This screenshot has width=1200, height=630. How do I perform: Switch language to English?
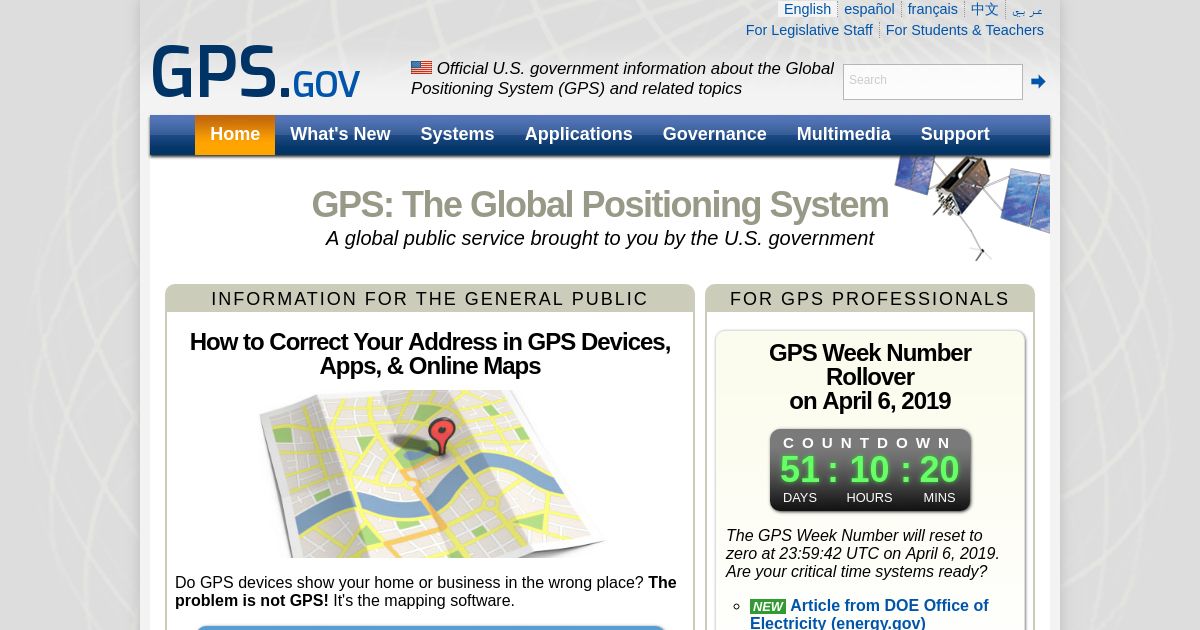pyautogui.click(x=807, y=9)
